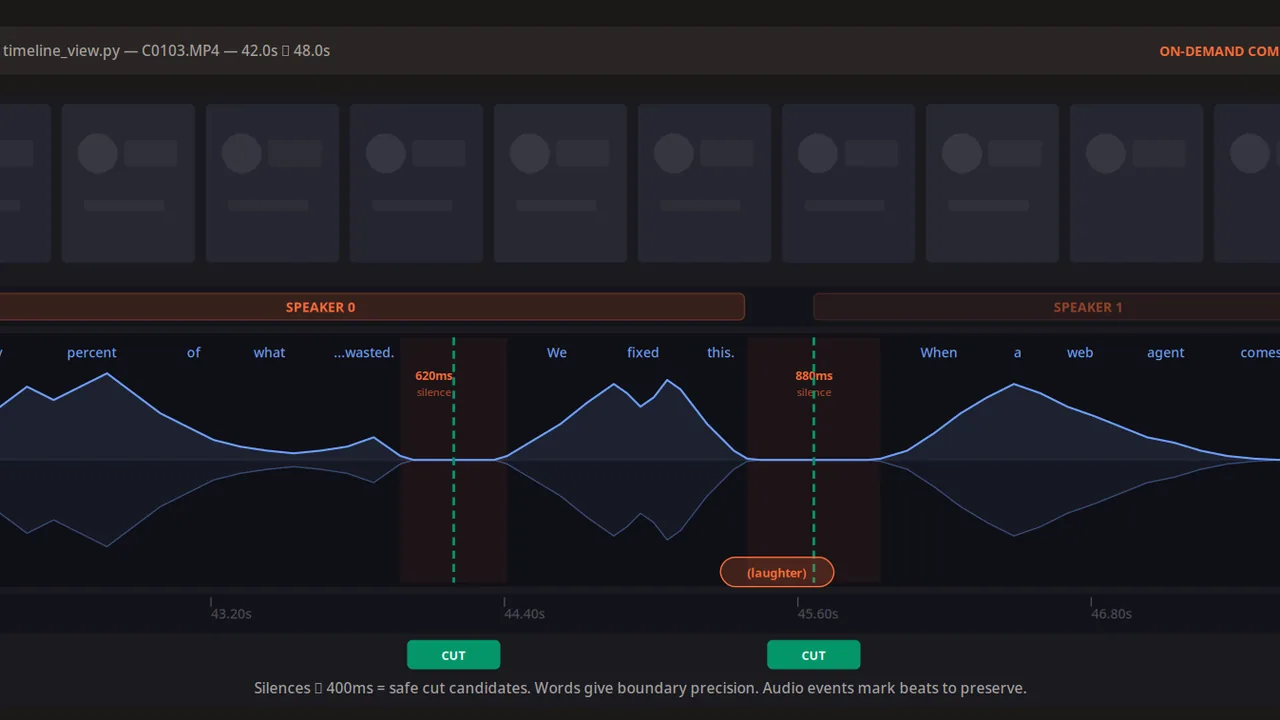Select the word "...wasted." in transcript

click(364, 352)
